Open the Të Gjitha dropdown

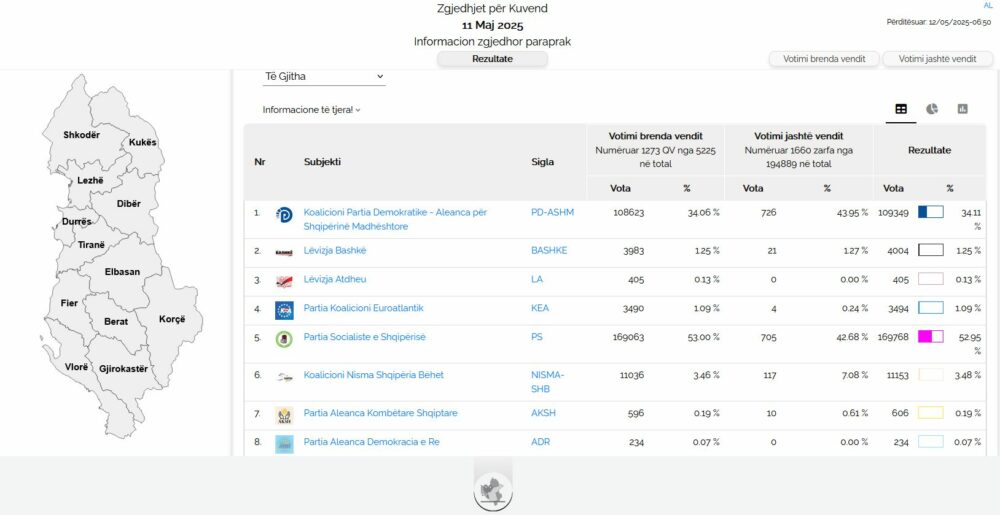coord(323,77)
